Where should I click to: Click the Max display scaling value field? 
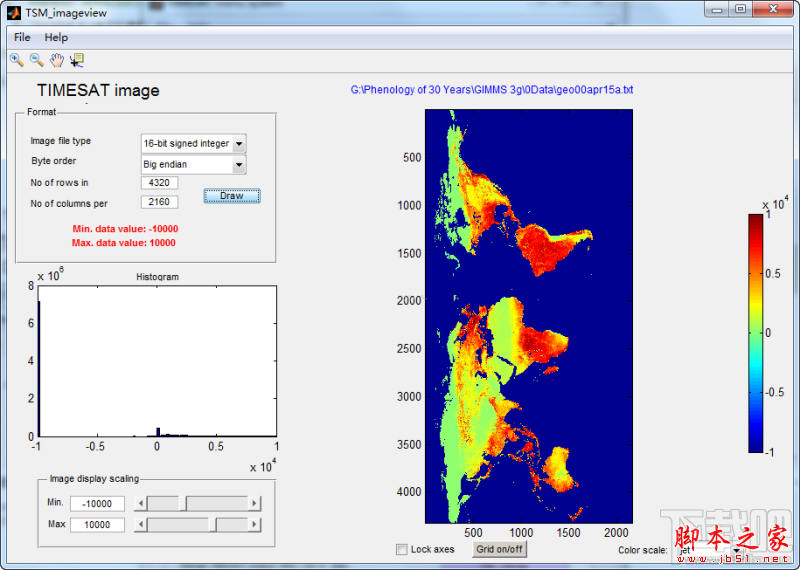point(97,524)
